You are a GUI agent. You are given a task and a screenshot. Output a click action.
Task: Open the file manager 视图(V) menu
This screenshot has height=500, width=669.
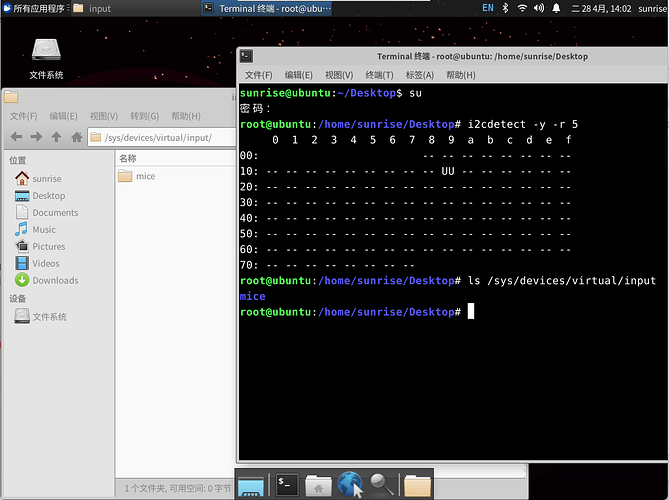tap(104, 116)
